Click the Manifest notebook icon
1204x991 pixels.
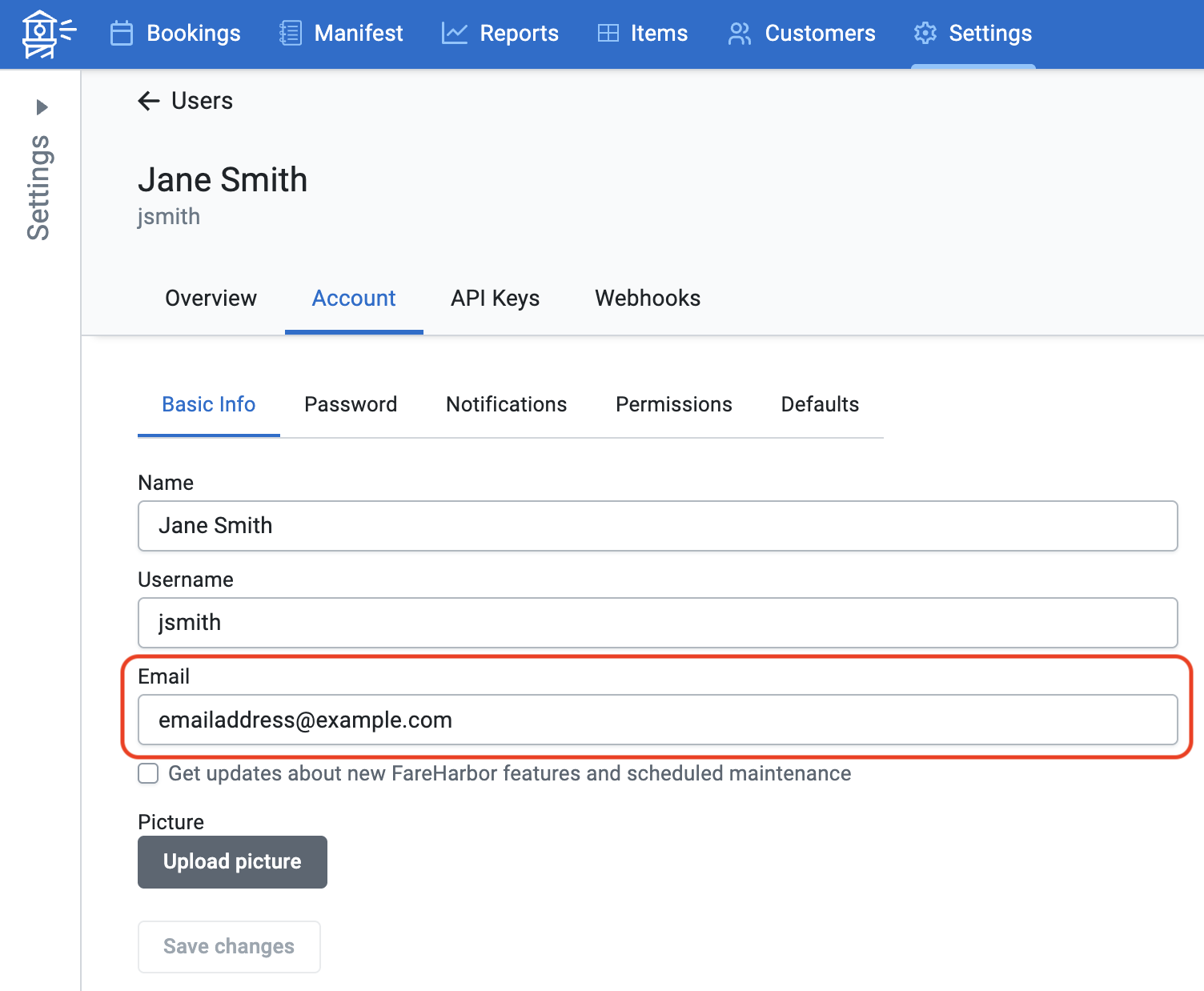(x=291, y=34)
